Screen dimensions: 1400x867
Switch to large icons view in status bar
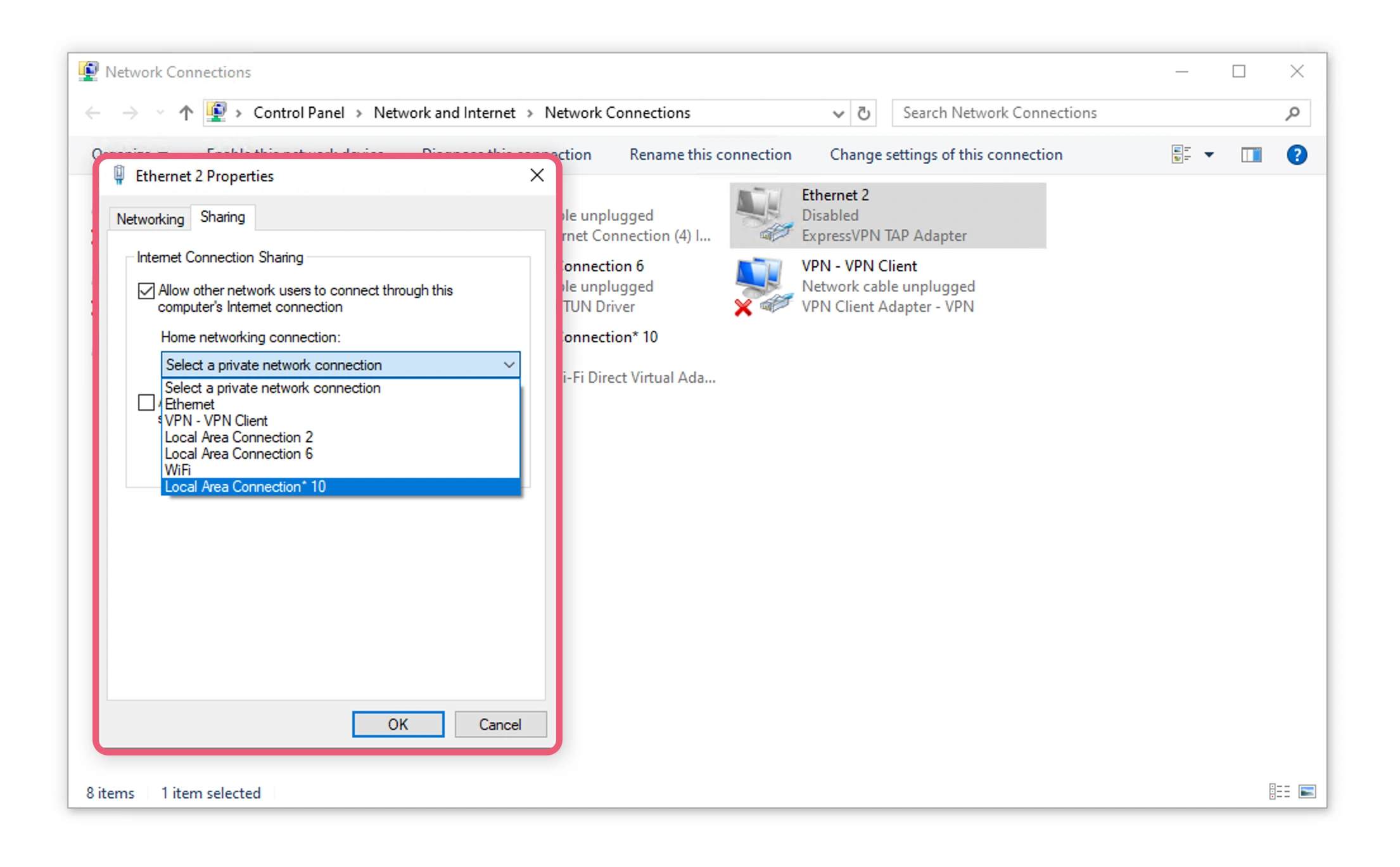click(x=1307, y=792)
